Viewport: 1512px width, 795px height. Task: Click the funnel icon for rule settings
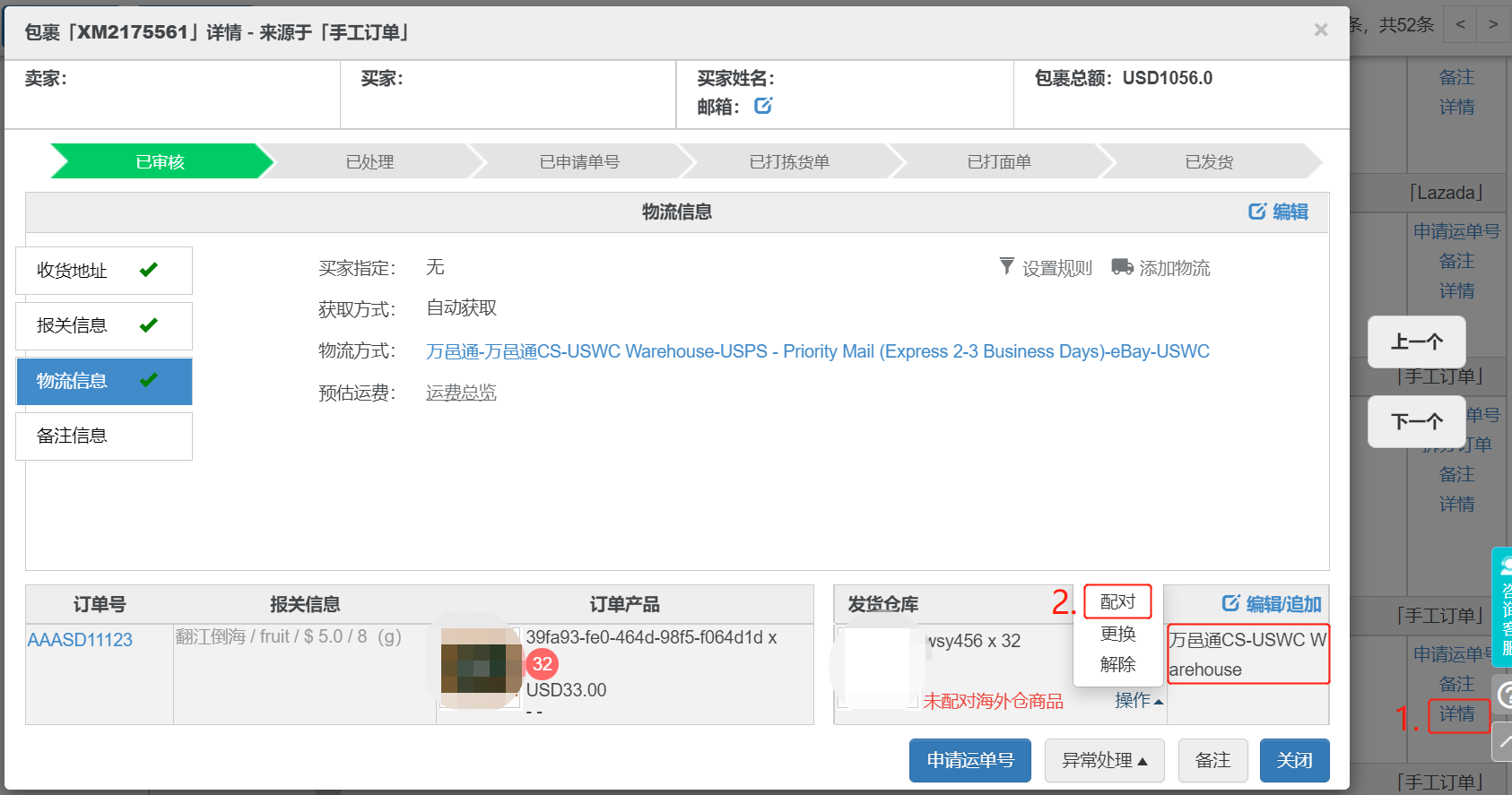point(1007,267)
